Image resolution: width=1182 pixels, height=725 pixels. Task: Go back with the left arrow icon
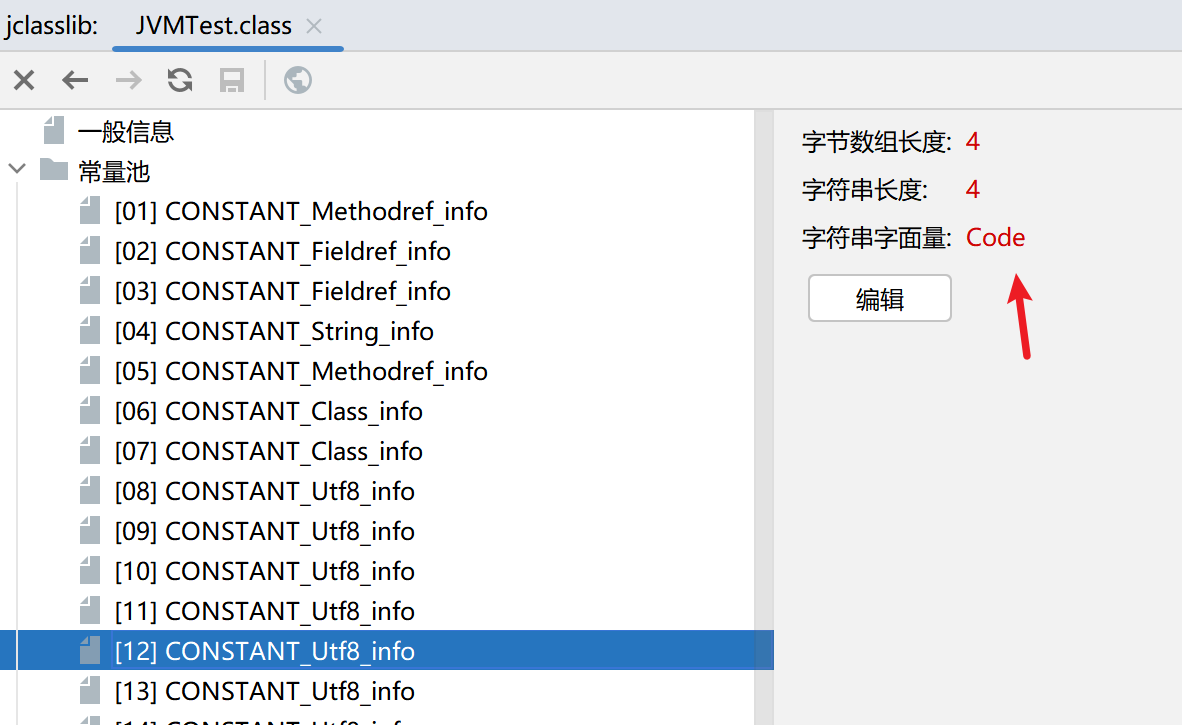pyautogui.click(x=75, y=80)
